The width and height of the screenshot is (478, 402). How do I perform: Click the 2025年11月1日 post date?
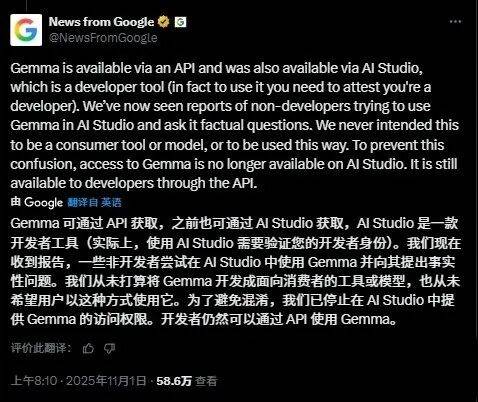[x=106, y=381]
